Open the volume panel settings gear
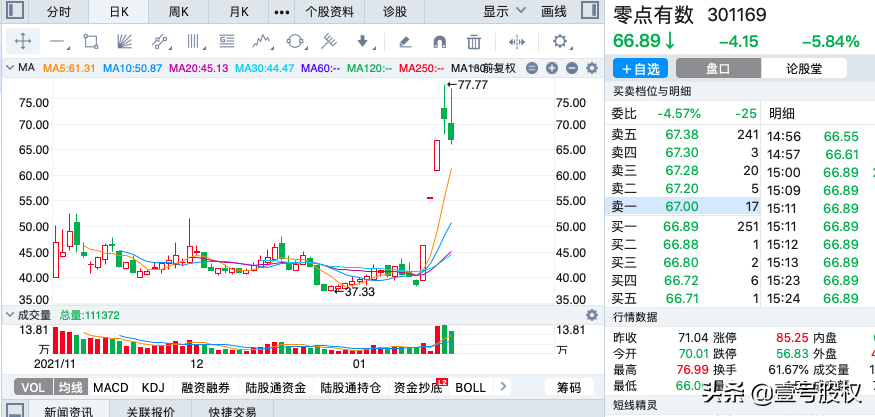875x417 pixels. pos(592,314)
